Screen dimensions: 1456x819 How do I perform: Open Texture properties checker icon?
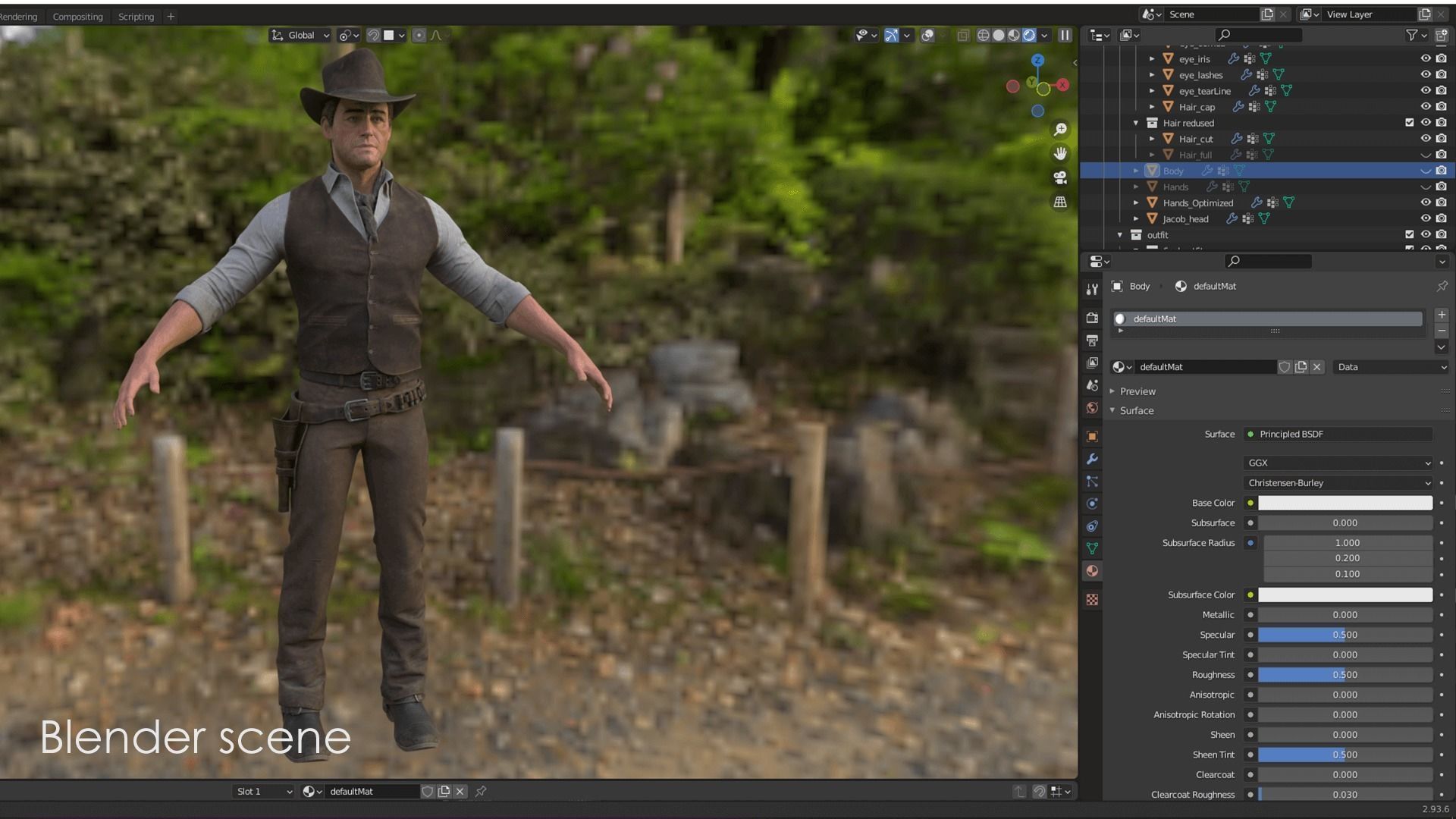tap(1092, 600)
